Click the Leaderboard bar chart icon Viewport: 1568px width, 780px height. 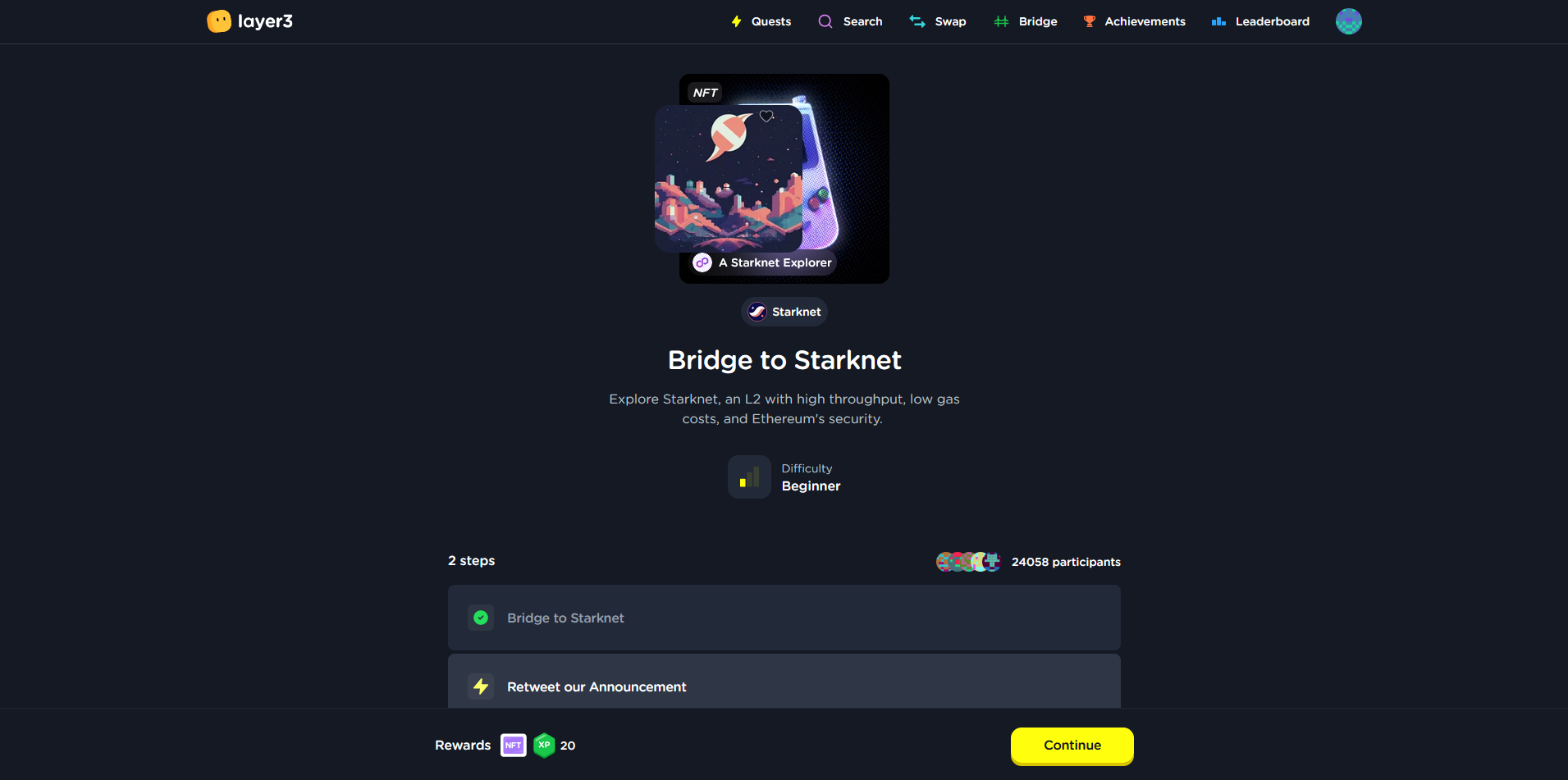pos(1218,21)
